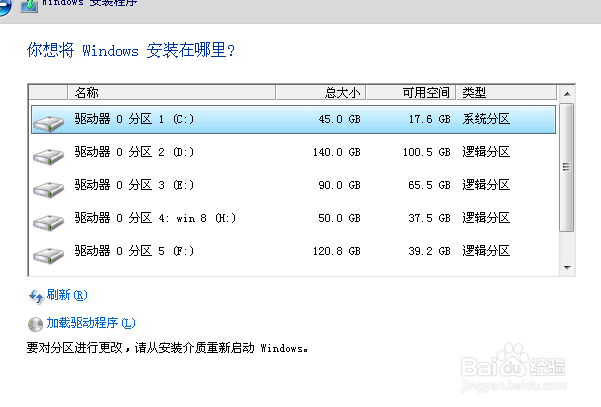Select row 驱动器 0 分区 1 (C:)
Screen dimensions: 601x407
293,120
